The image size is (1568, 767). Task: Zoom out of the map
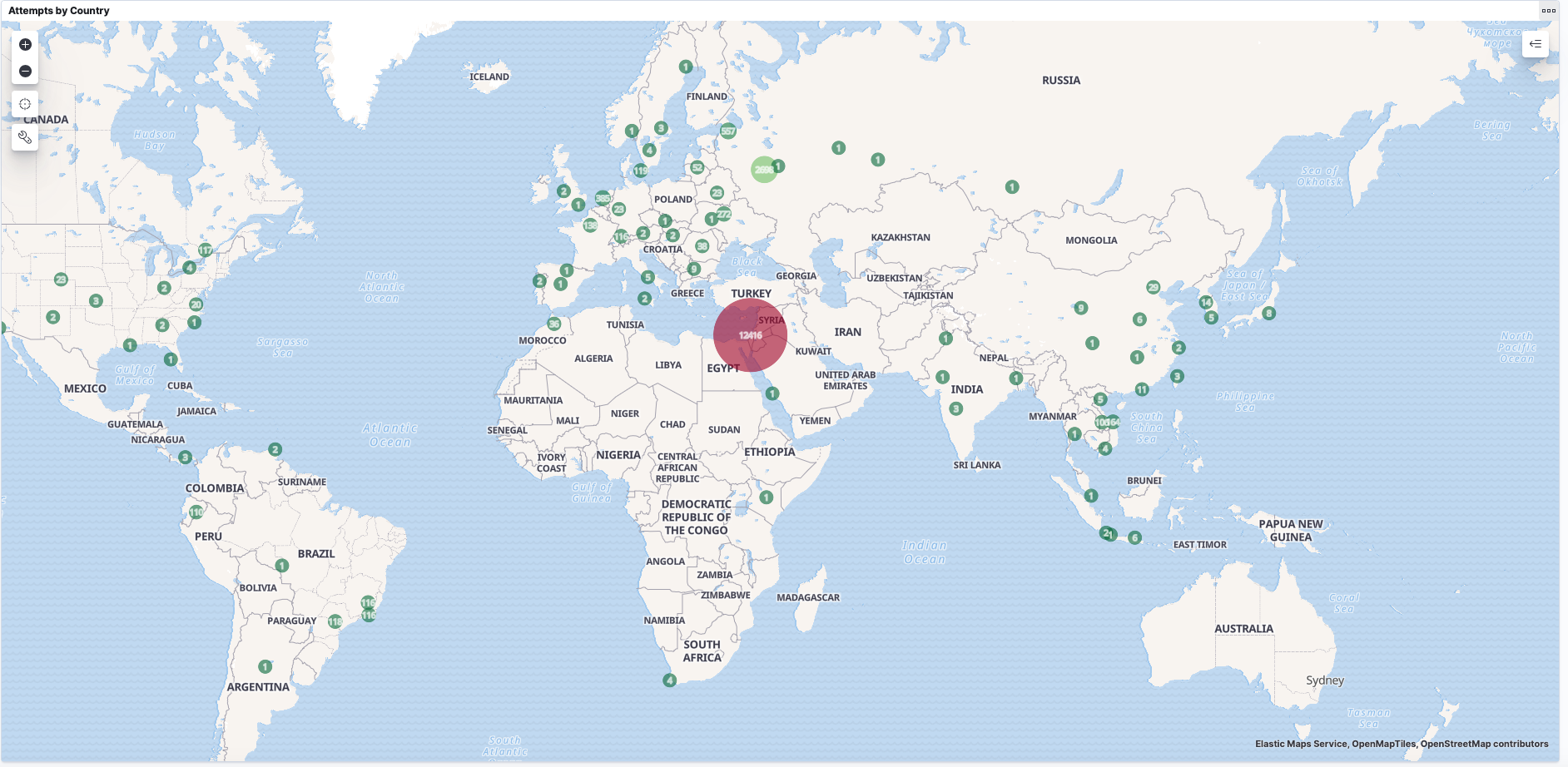click(25, 72)
